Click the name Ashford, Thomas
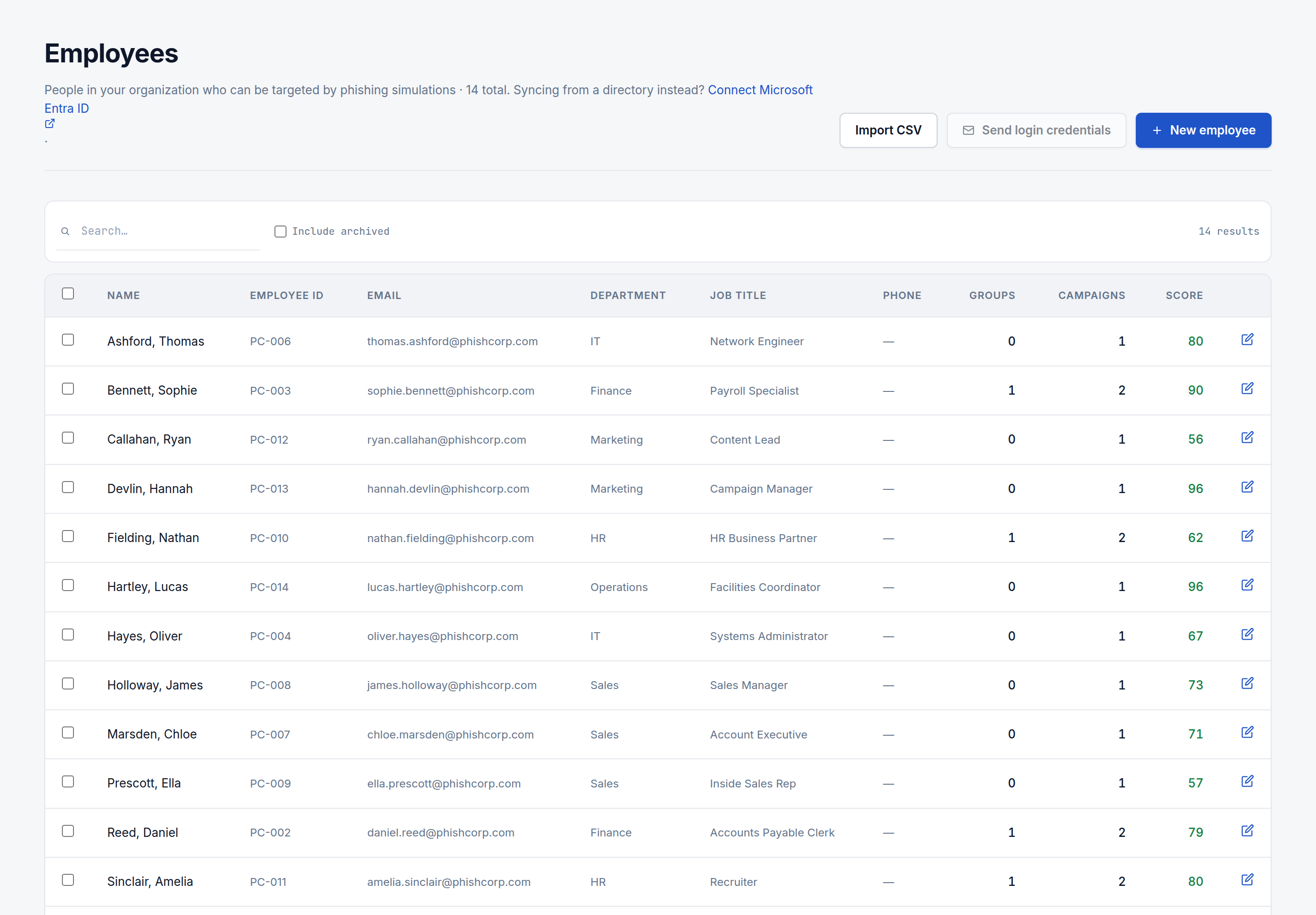 point(155,341)
